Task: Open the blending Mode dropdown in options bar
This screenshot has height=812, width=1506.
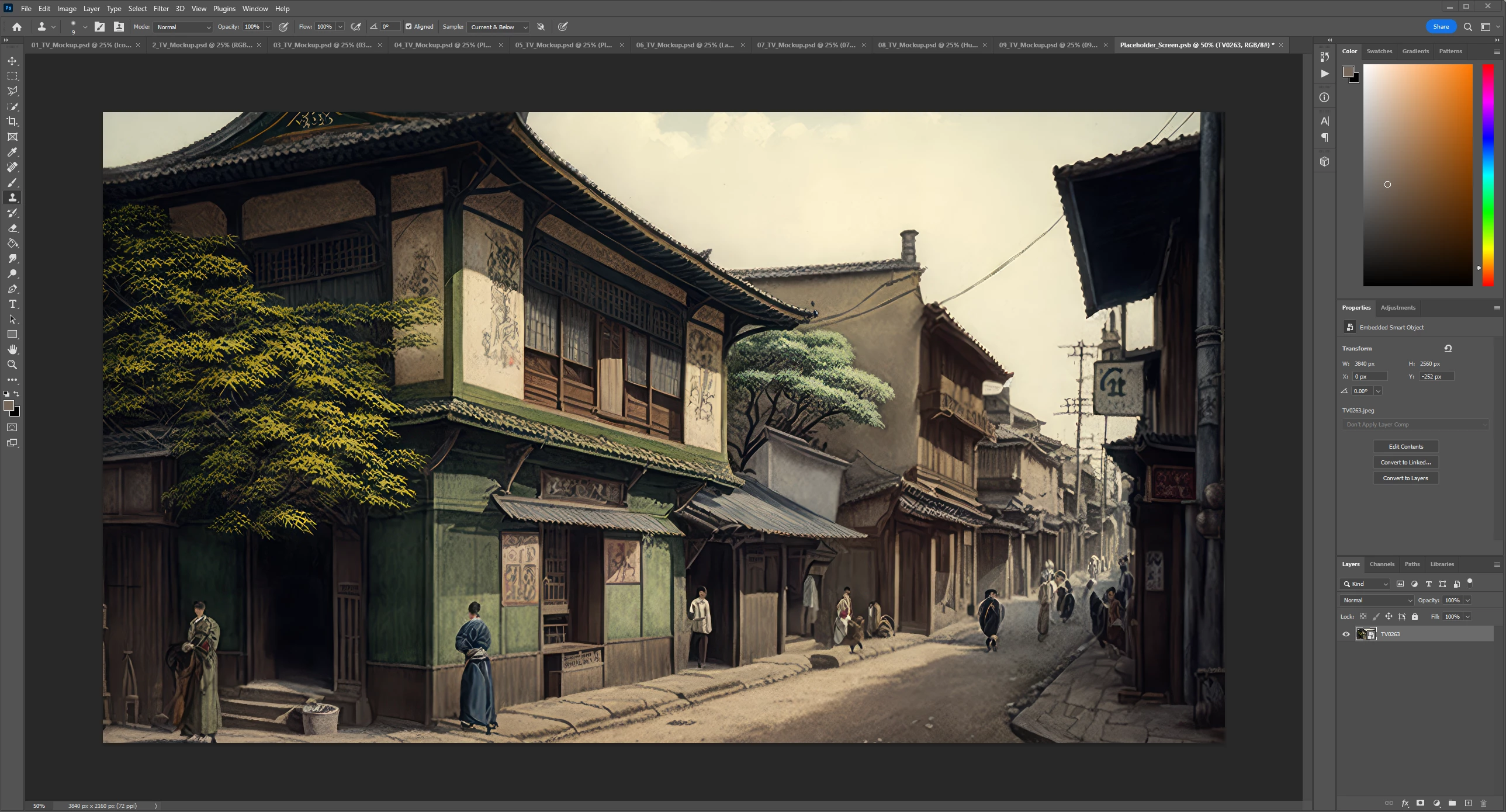Action: click(x=183, y=27)
